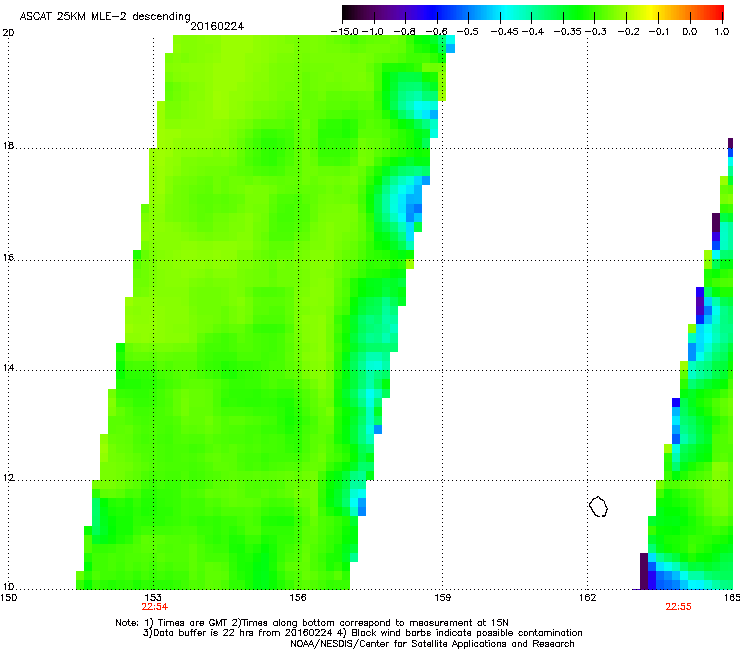The height and width of the screenshot is (650, 740).
Task: Click the red time stamp 22:55
Action: [x=679, y=607]
